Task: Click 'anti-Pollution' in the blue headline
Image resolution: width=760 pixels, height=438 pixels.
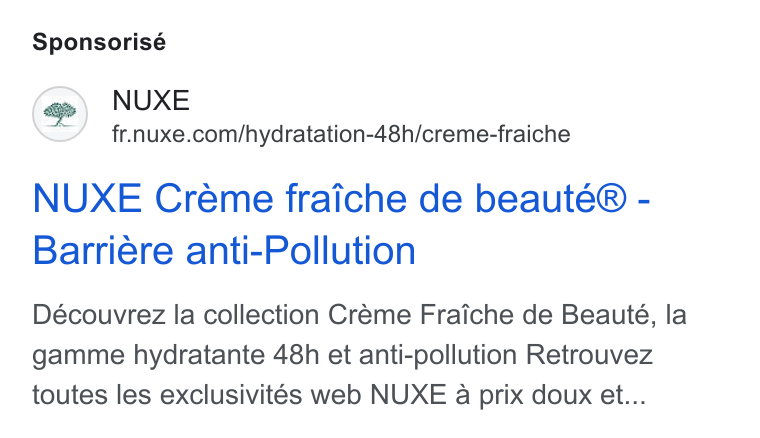Action: [x=301, y=250]
